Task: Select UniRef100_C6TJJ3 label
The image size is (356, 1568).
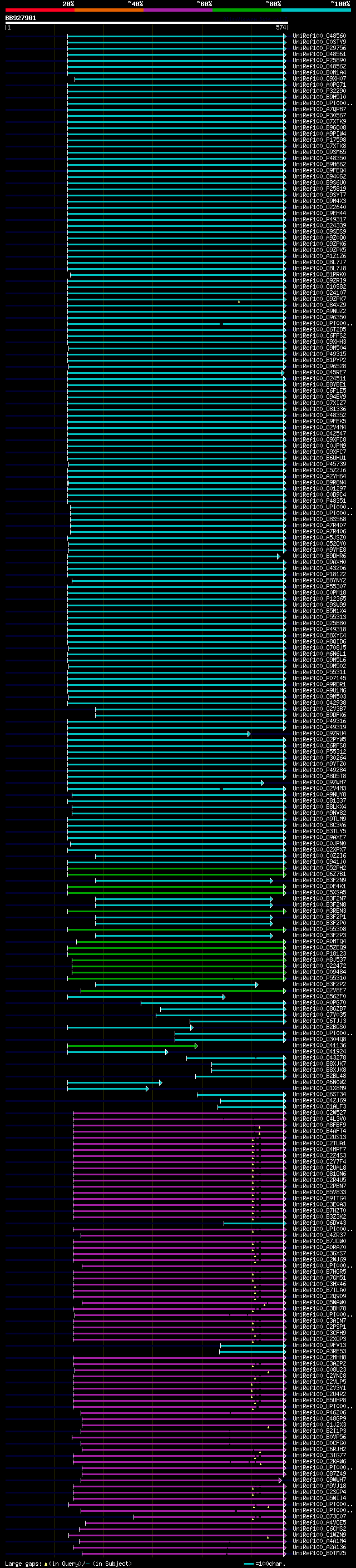Action: [x=319, y=1021]
